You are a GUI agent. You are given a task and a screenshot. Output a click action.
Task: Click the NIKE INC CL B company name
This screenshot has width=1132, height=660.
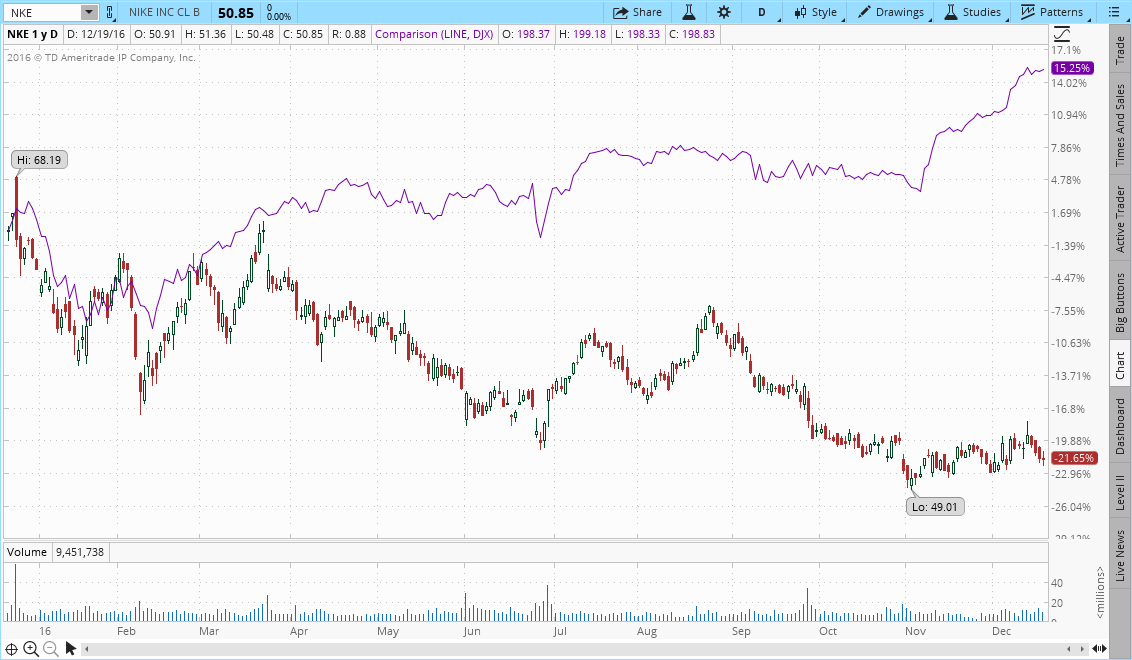click(x=165, y=12)
